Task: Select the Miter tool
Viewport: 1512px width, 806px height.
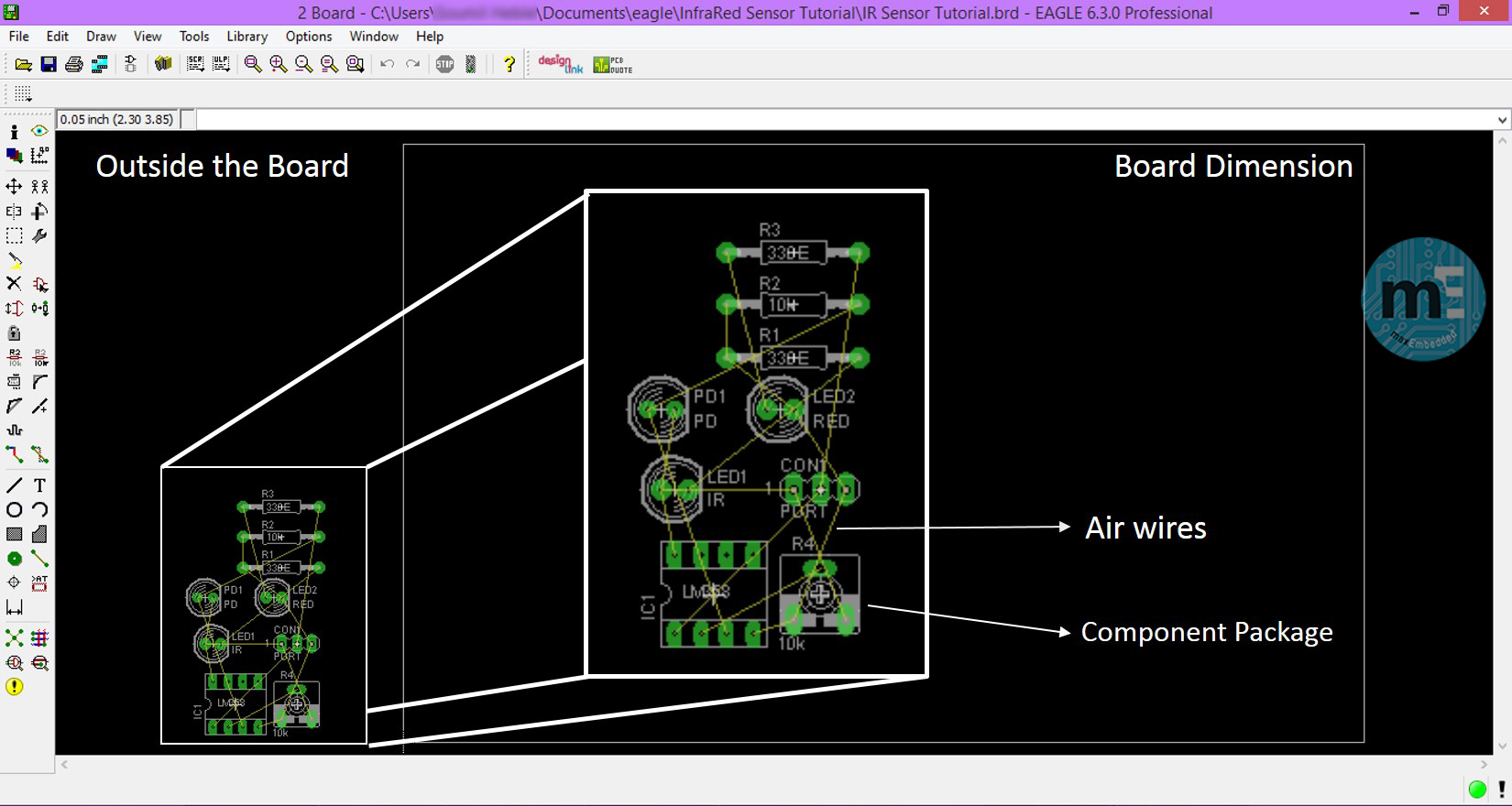Action: point(39,382)
